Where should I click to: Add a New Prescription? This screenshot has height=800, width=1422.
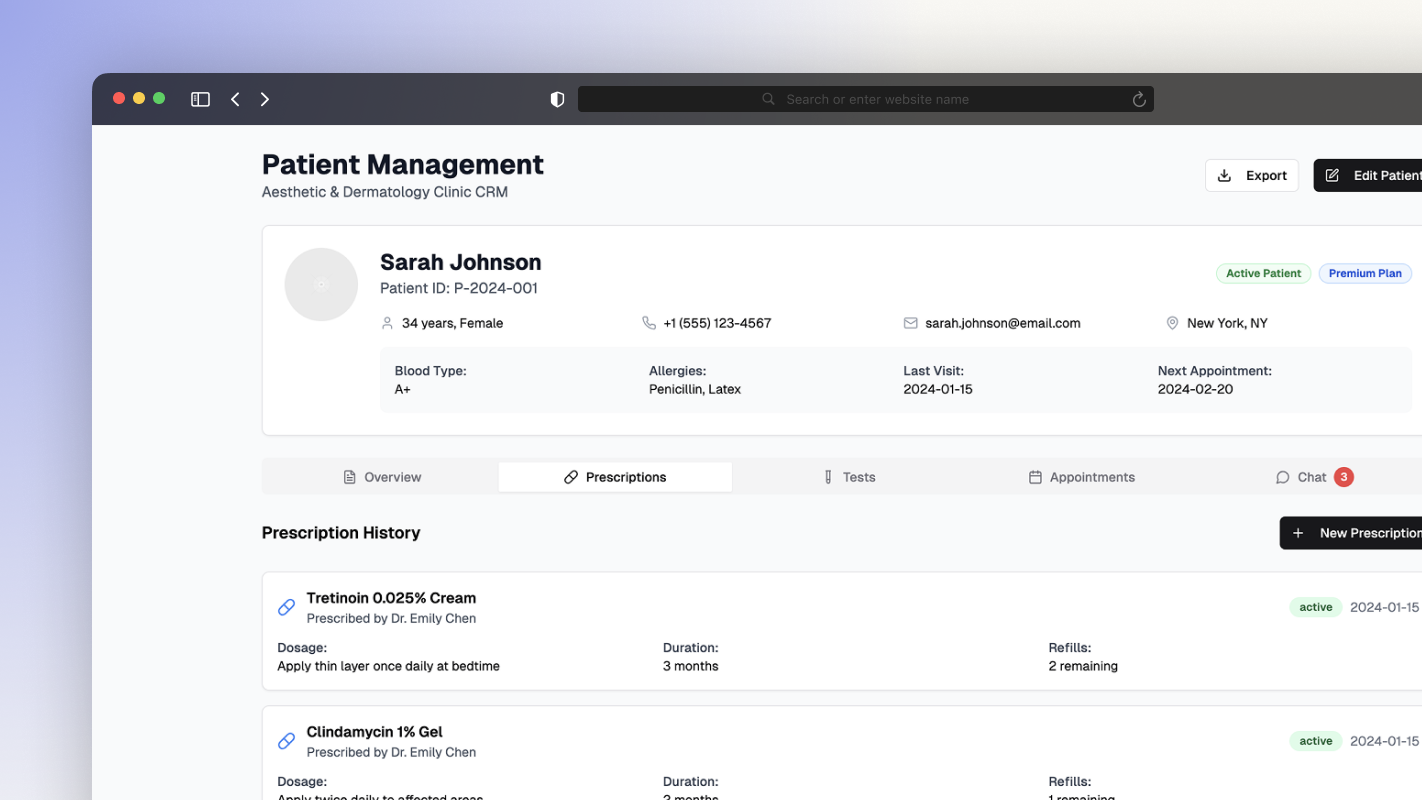coord(1354,533)
